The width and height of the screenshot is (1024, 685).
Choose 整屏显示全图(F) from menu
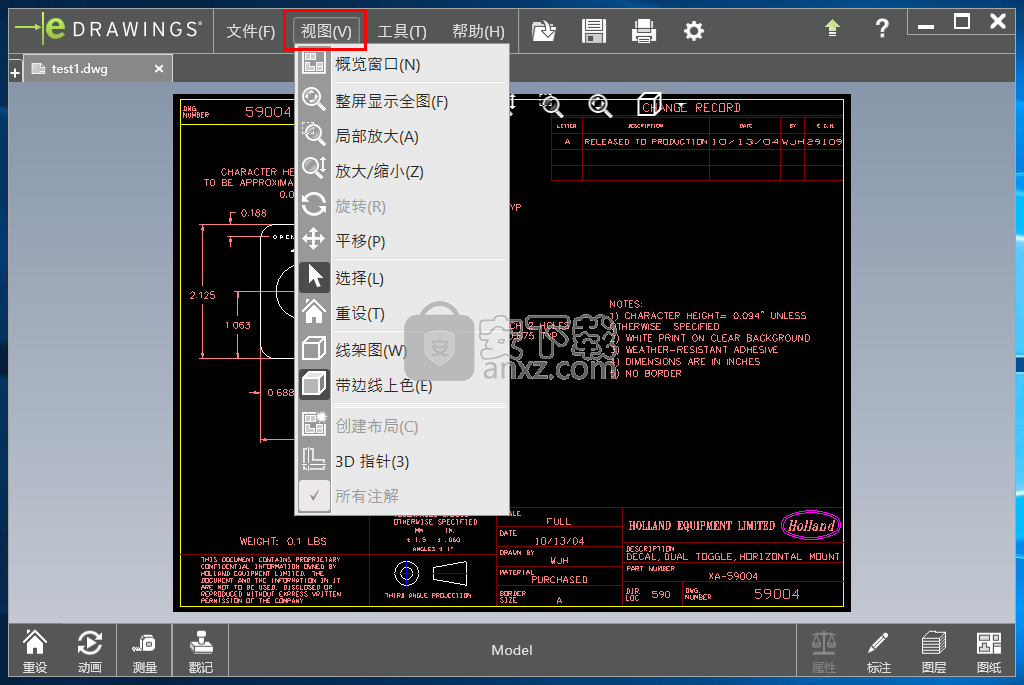coord(402,101)
